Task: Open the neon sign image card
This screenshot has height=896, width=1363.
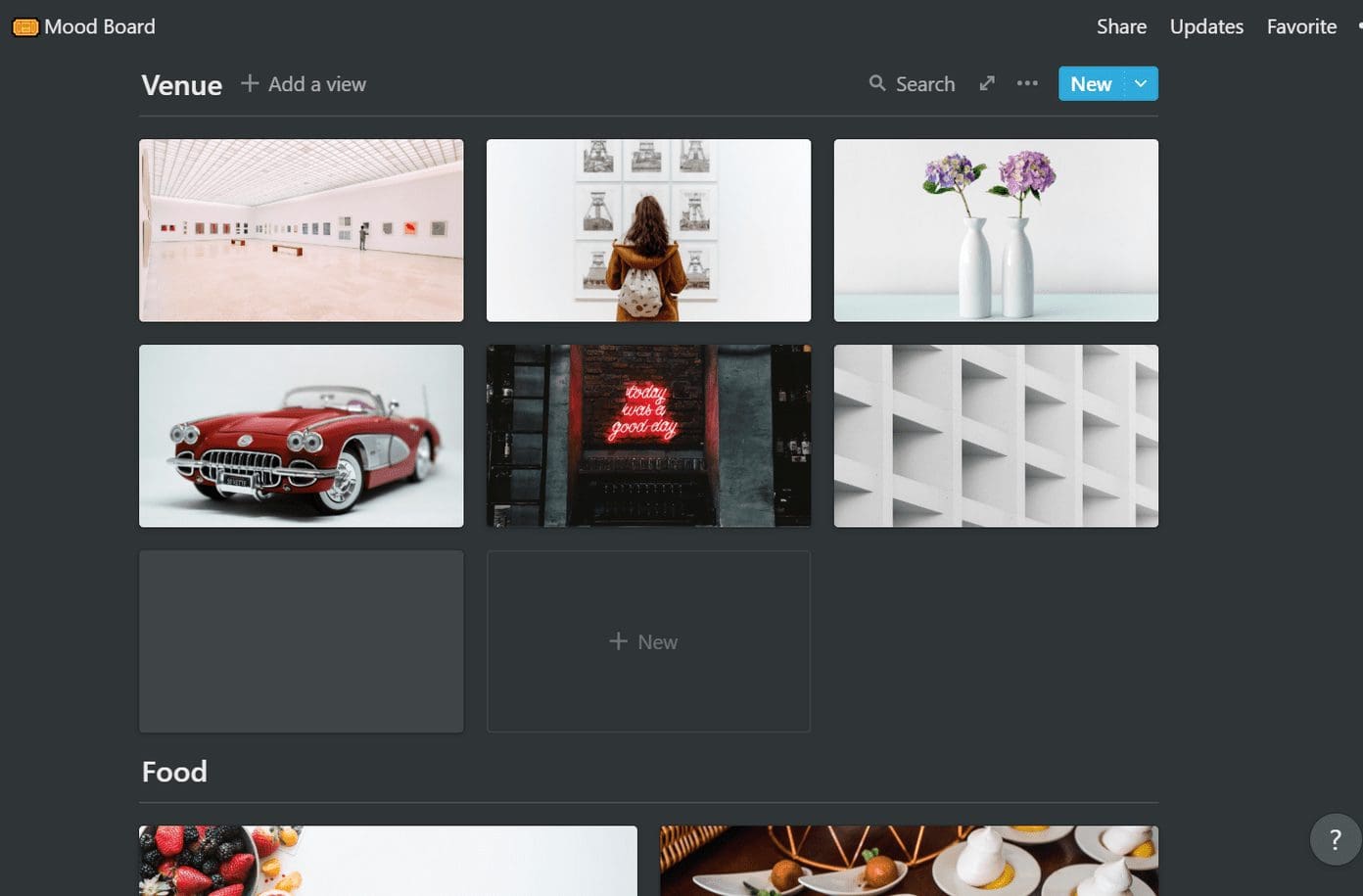Action: point(648,435)
